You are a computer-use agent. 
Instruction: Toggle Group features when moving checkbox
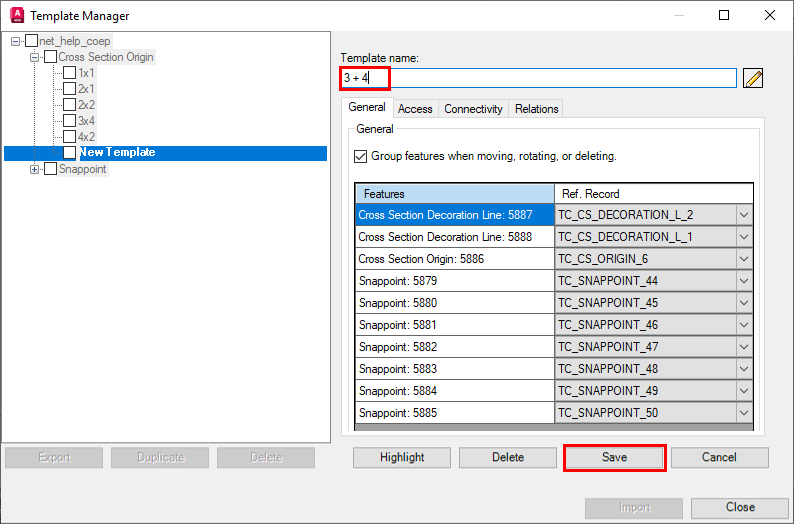tap(361, 157)
